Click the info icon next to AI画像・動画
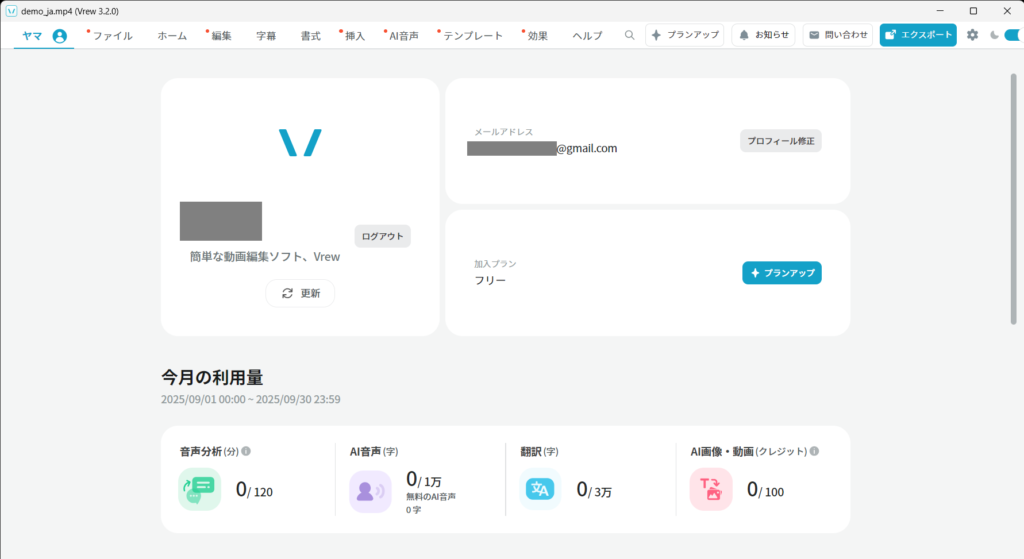 814,451
